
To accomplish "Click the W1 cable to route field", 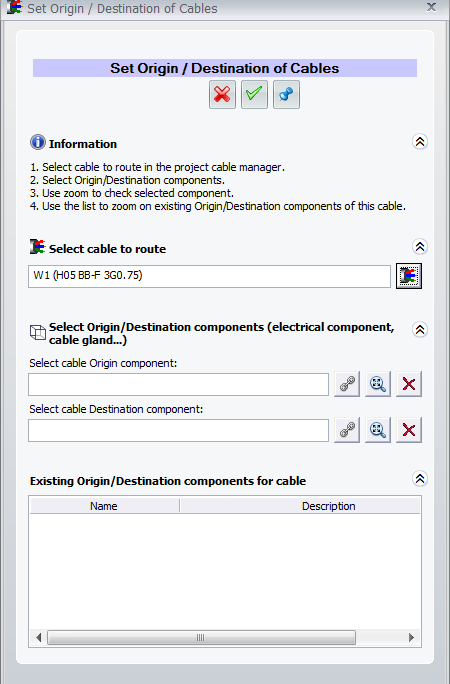I will pyautogui.click(x=209, y=276).
